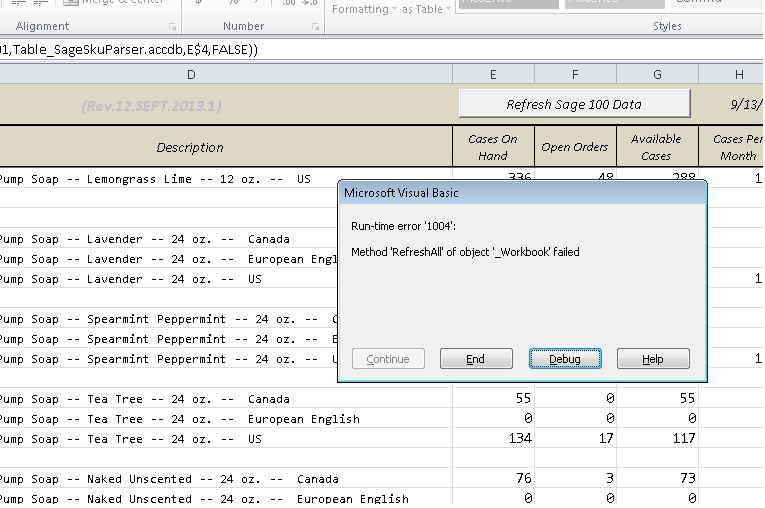This screenshot has height=508, width=765.
Task: Click the 'RefreshAll' failed message line
Action: (x=465, y=252)
